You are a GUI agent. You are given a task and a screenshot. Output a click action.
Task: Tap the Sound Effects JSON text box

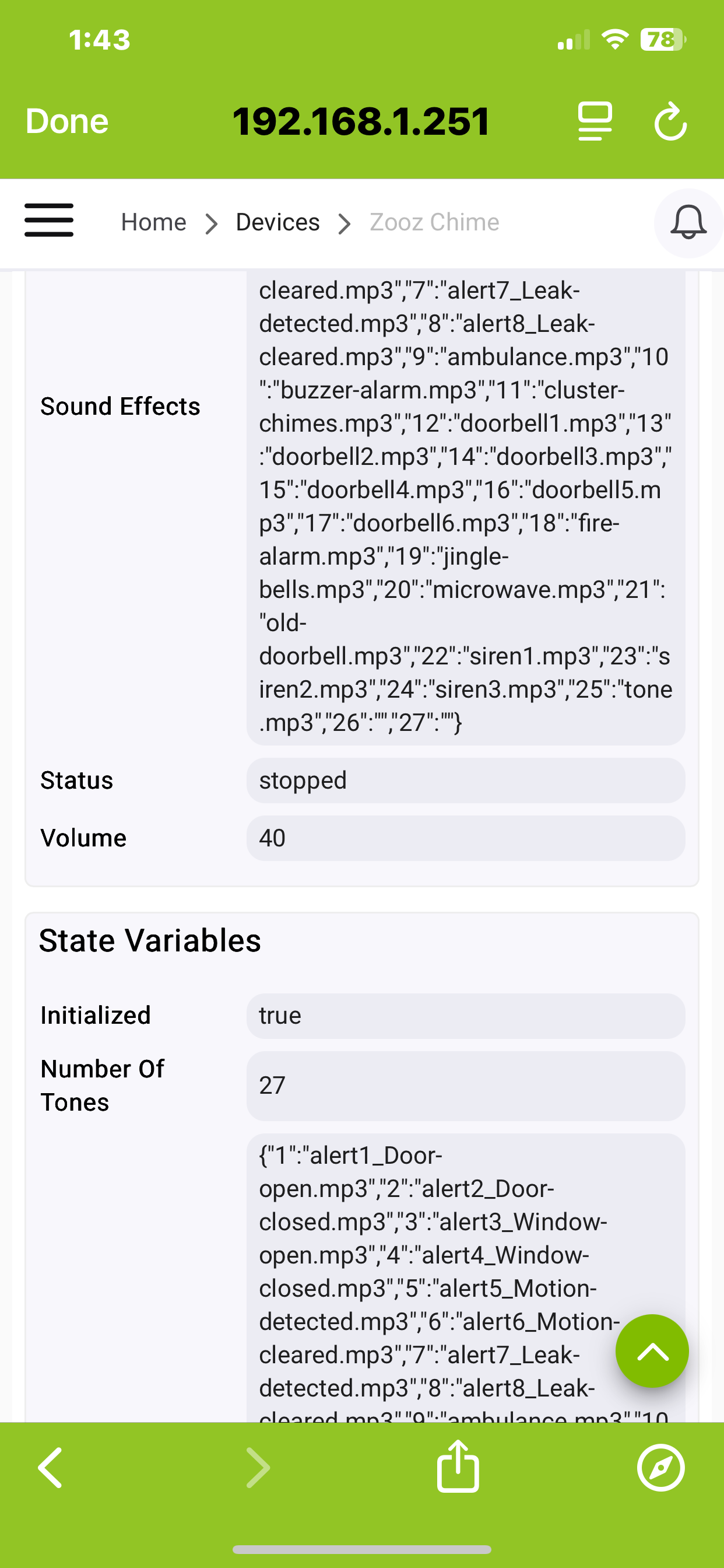(465, 506)
